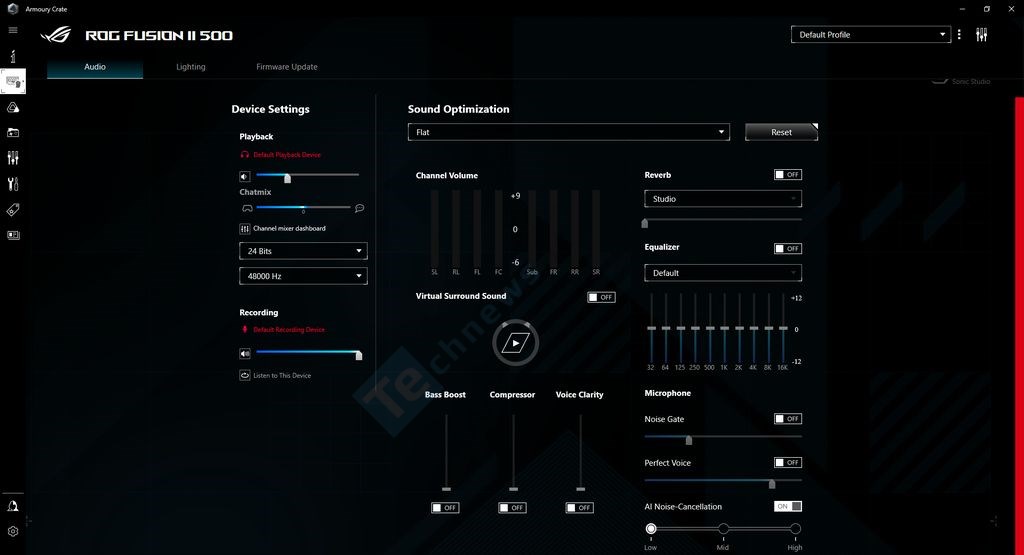Open user notifications icon at sidebar bottom

[x=12, y=506]
